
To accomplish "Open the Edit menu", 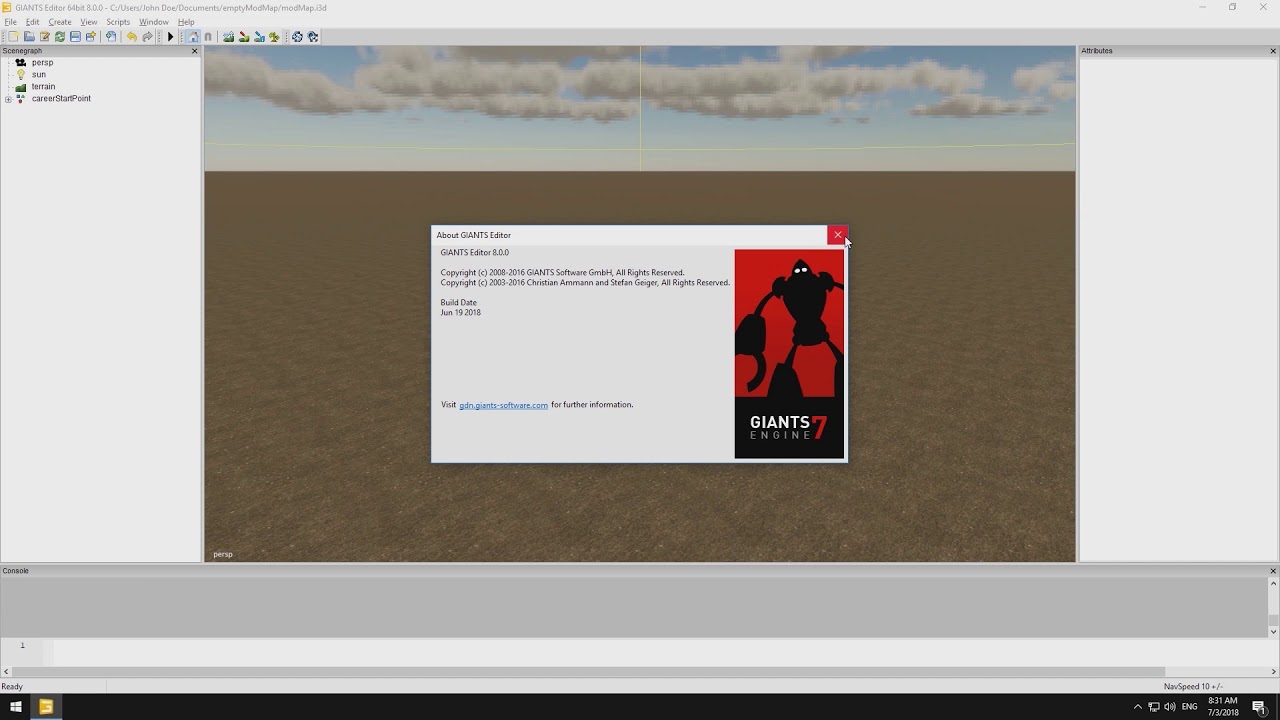I will point(32,22).
